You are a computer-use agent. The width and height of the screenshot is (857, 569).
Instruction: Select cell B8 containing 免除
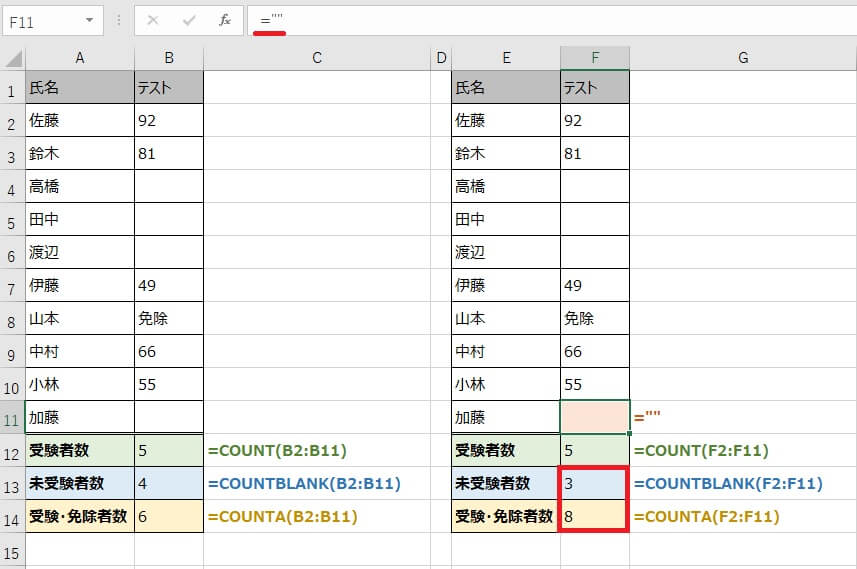[x=169, y=318]
